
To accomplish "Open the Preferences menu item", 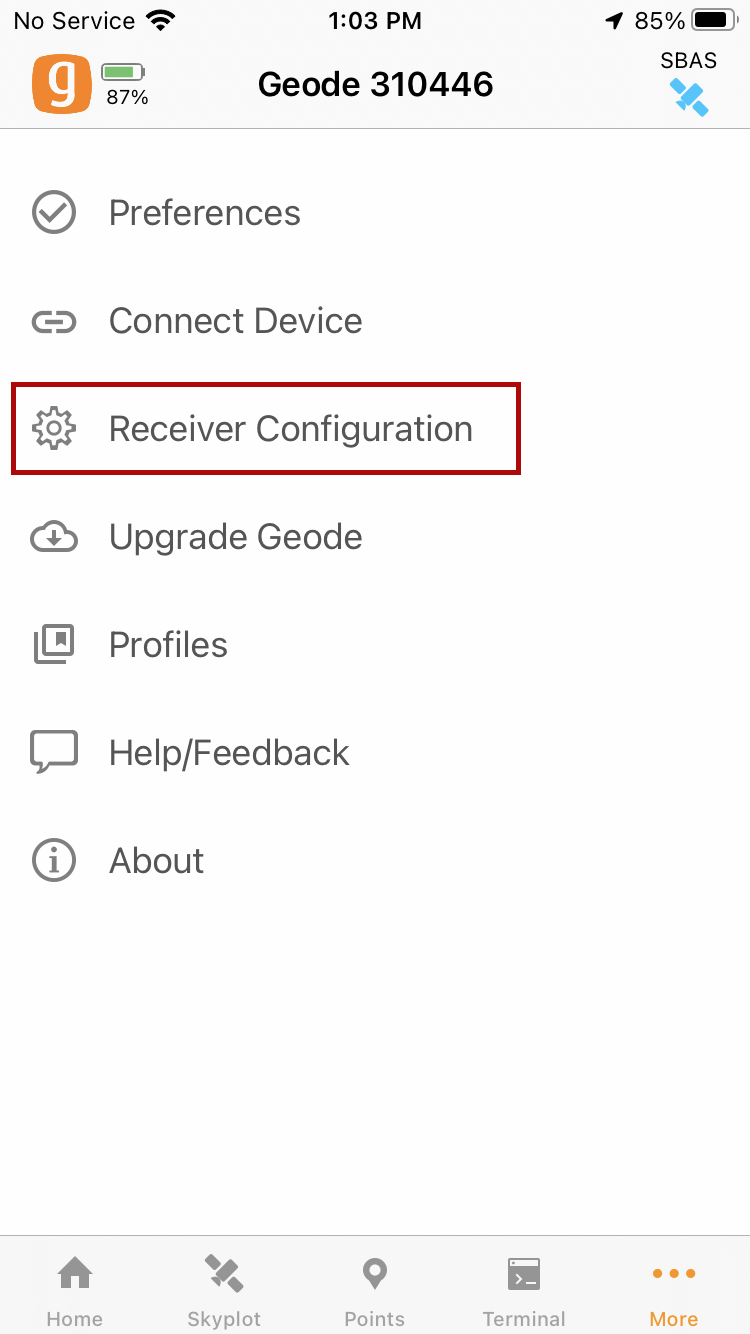I will 204,213.
